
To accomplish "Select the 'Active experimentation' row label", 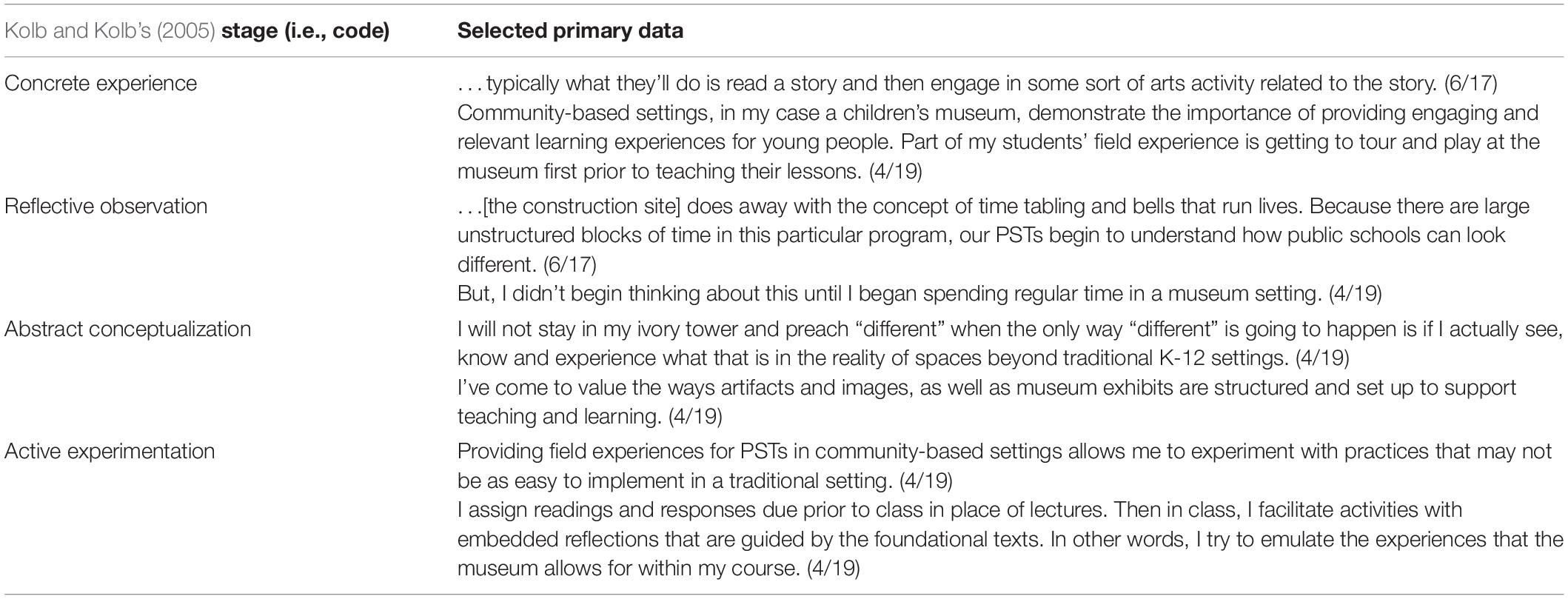I will tap(110, 452).
